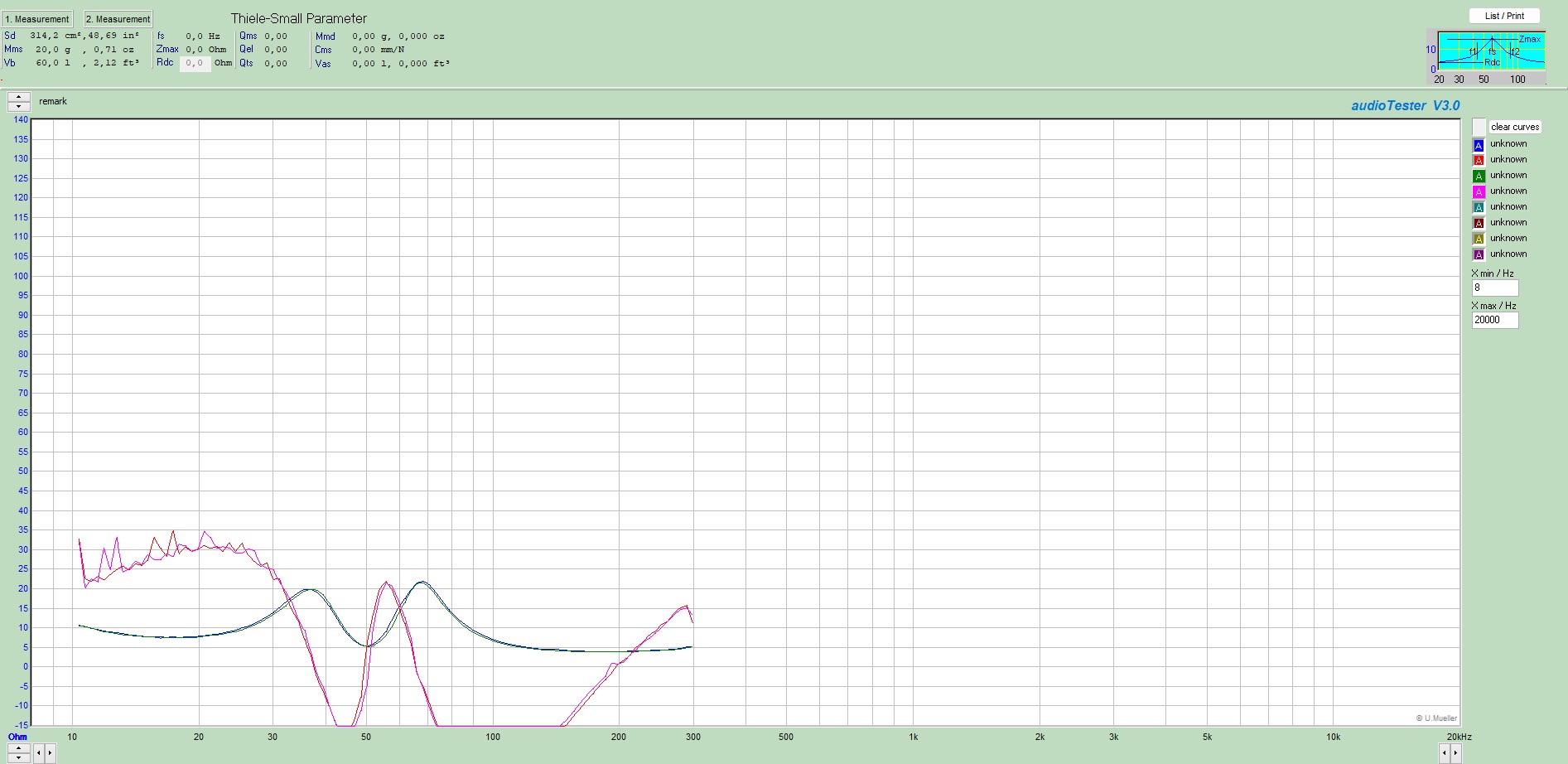Click the fs value 0,0 Hz
Viewport: 1568px width, 764px height.
click(203, 36)
